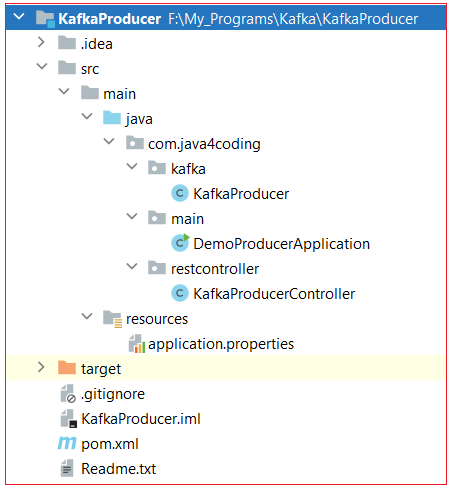Select DemoProducerApplication in the tree
Screen dimensions: 452x489
coord(282,244)
